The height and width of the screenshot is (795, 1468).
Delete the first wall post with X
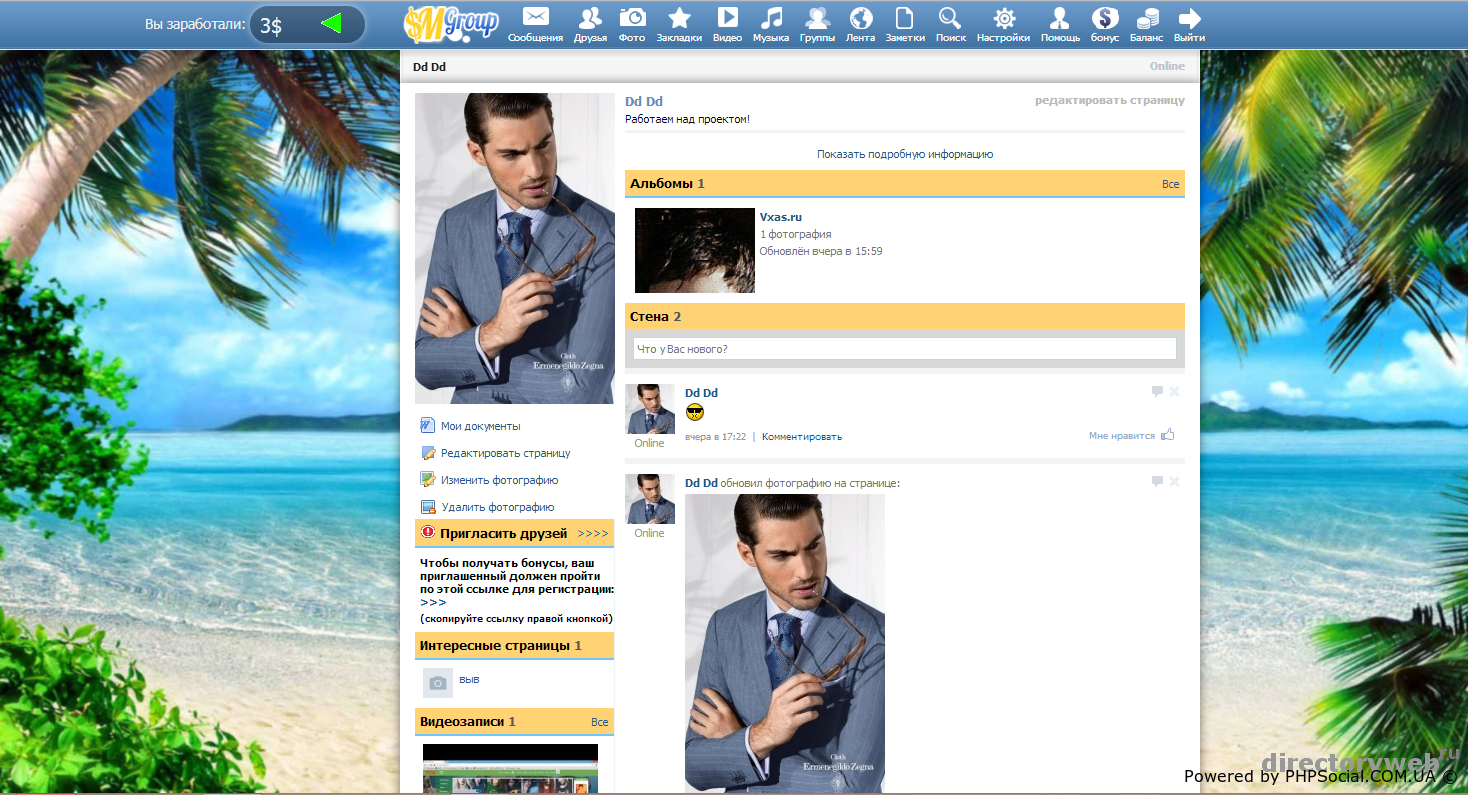(x=1174, y=392)
